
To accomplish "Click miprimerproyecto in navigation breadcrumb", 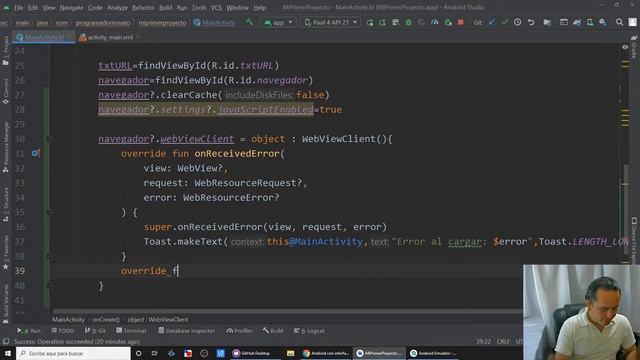I will point(162,23).
